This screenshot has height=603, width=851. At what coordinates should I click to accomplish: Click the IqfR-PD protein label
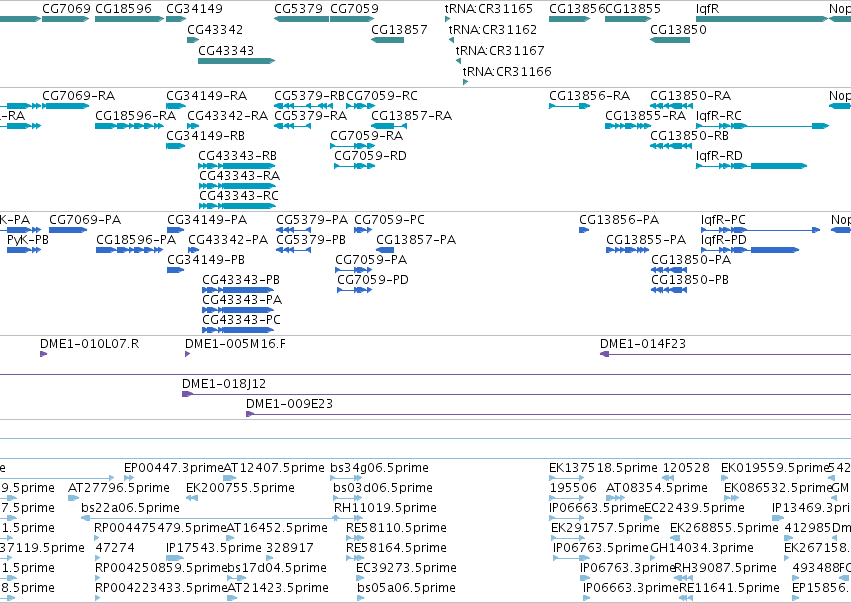click(x=724, y=240)
